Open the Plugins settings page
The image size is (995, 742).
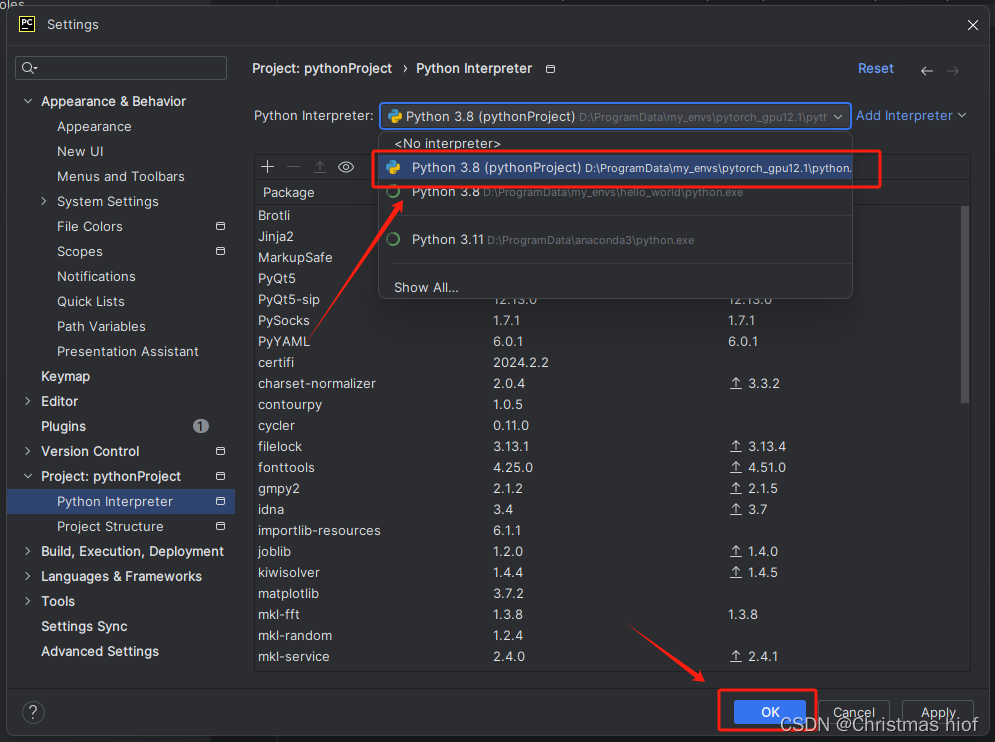tap(63, 427)
